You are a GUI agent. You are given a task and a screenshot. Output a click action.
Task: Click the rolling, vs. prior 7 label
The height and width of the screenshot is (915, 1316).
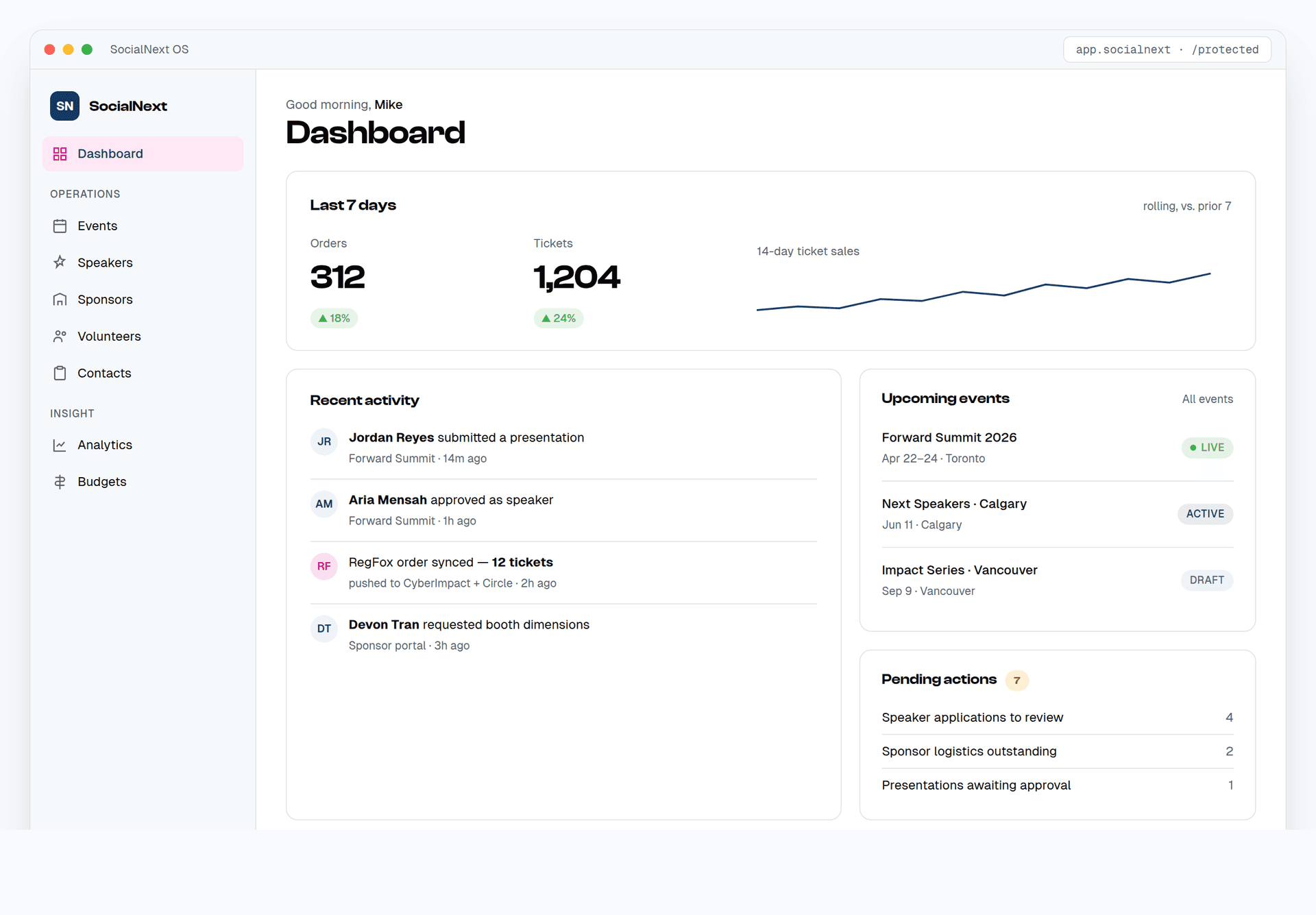pyautogui.click(x=1186, y=206)
